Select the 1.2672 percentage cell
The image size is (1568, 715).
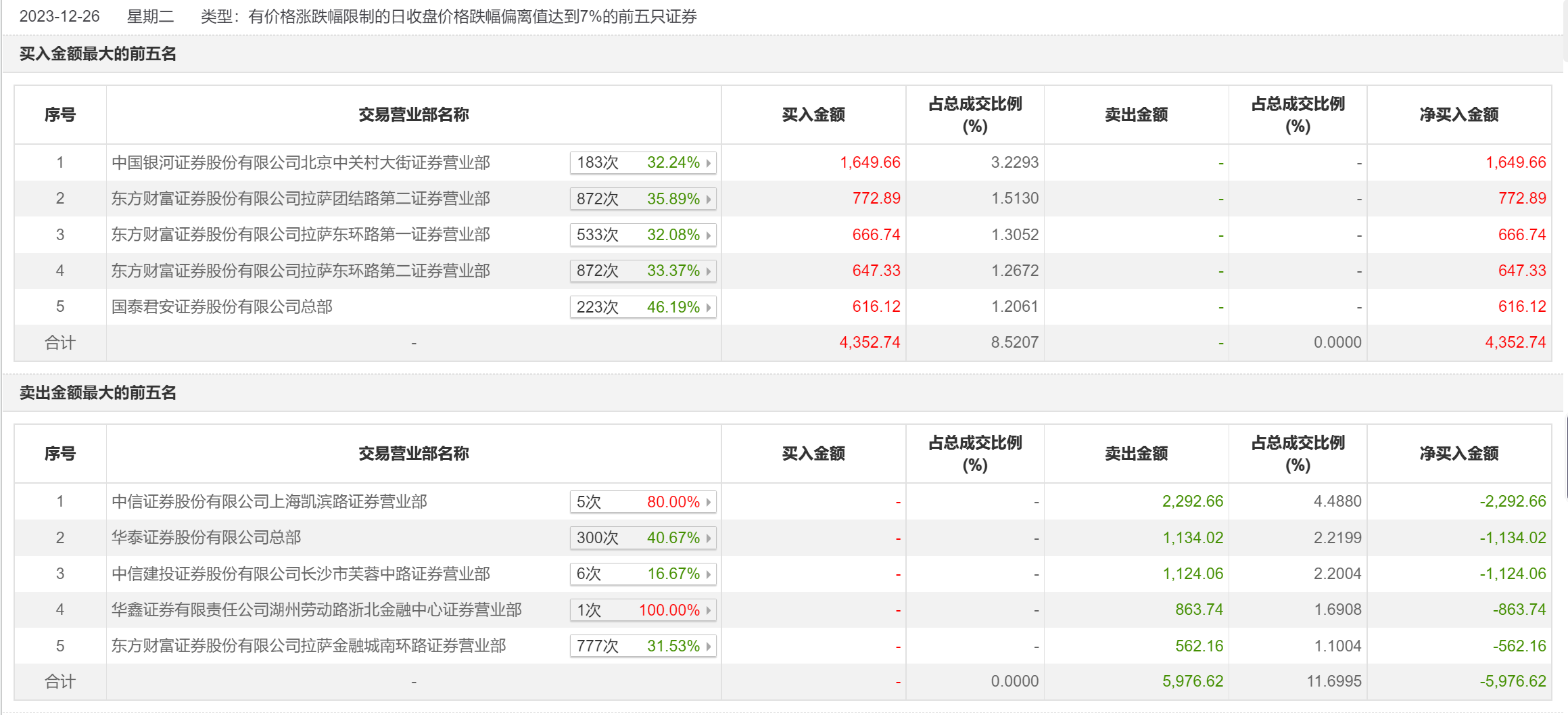(x=1015, y=271)
